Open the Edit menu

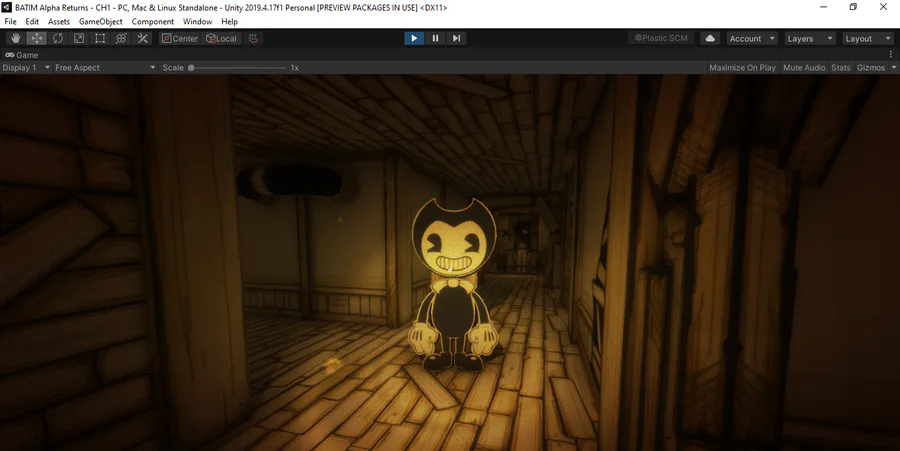32,21
